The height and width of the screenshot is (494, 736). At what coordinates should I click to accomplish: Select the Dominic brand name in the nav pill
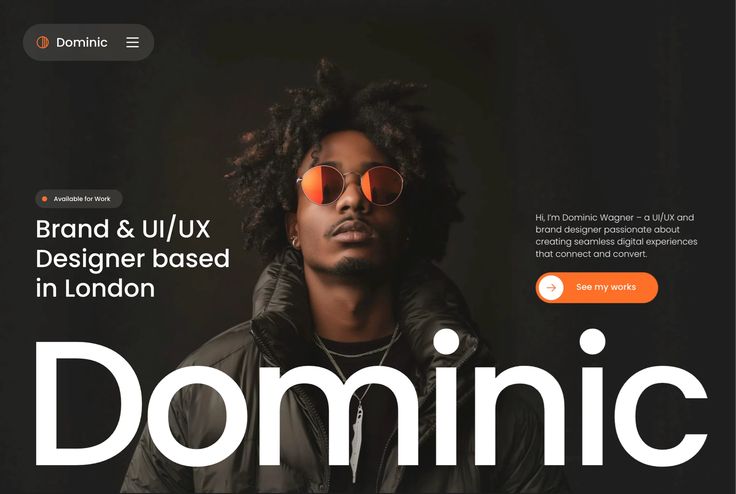point(82,42)
